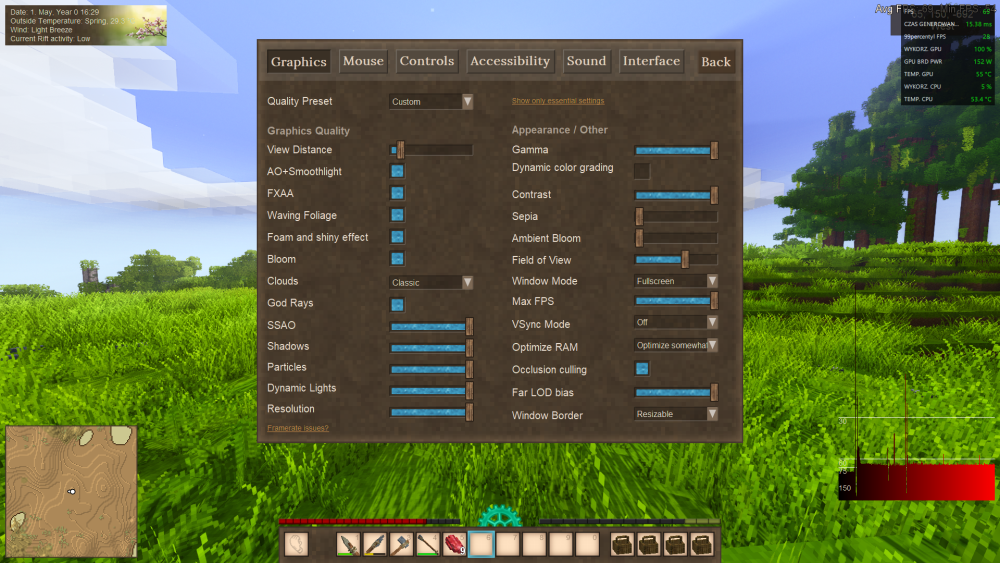
Task: Open the last basket backpack slot
Action: click(702, 545)
